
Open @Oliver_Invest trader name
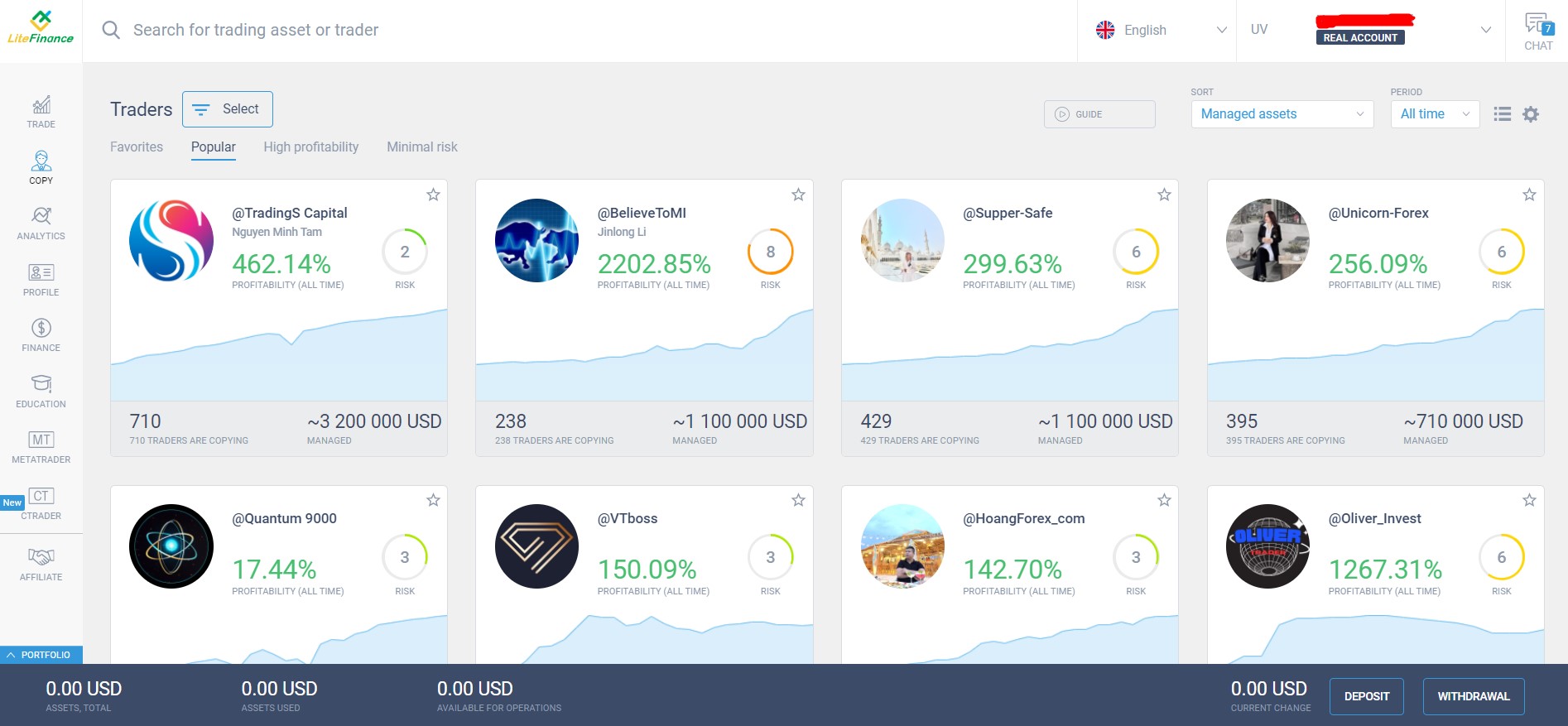pyautogui.click(x=1374, y=518)
